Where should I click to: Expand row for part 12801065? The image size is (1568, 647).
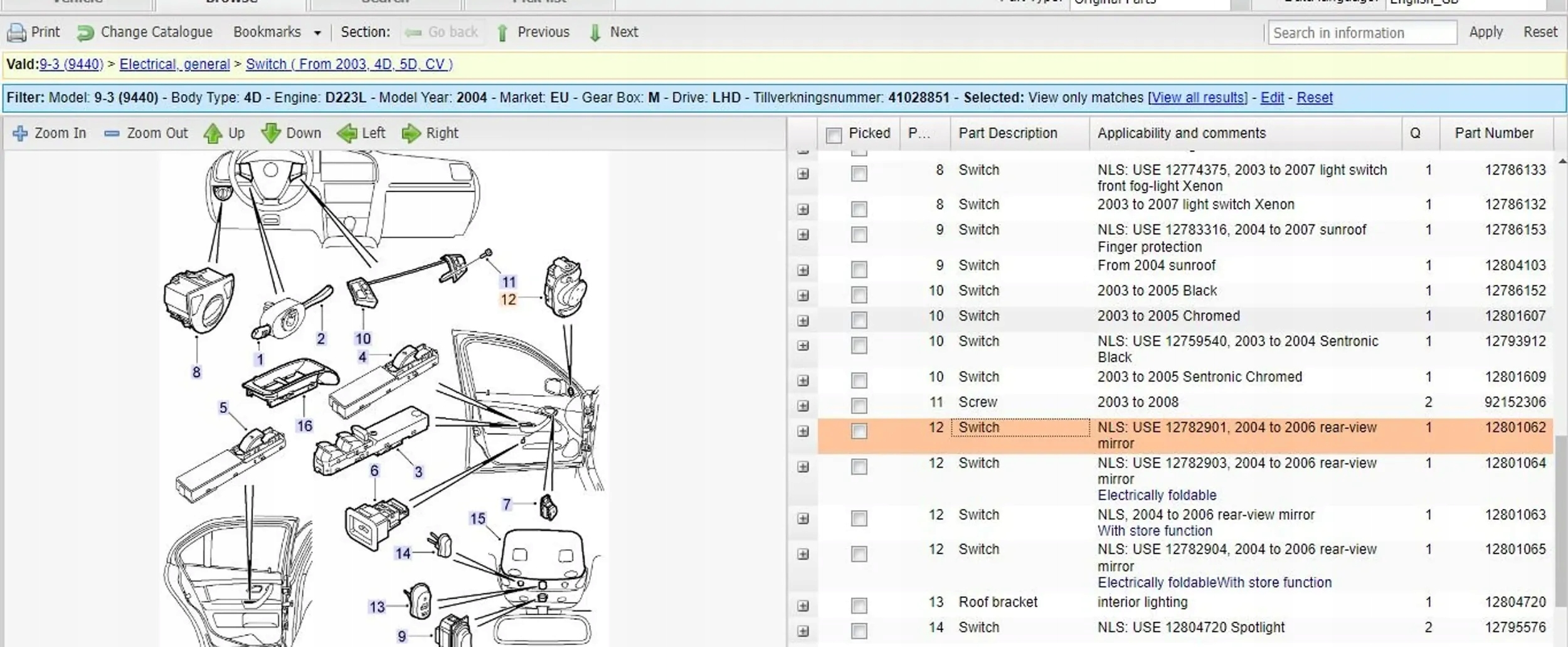(803, 554)
